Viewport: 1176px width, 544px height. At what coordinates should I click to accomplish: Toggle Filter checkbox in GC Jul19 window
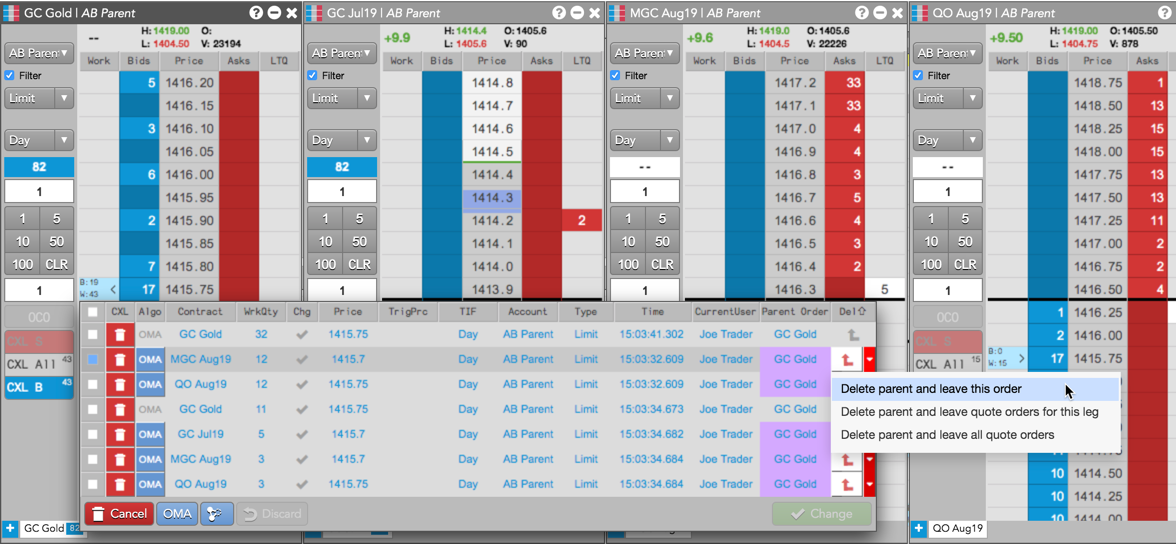[x=313, y=75]
